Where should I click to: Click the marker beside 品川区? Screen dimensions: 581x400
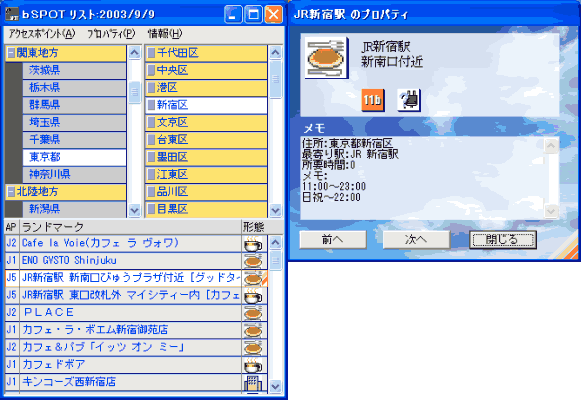tap(151, 192)
